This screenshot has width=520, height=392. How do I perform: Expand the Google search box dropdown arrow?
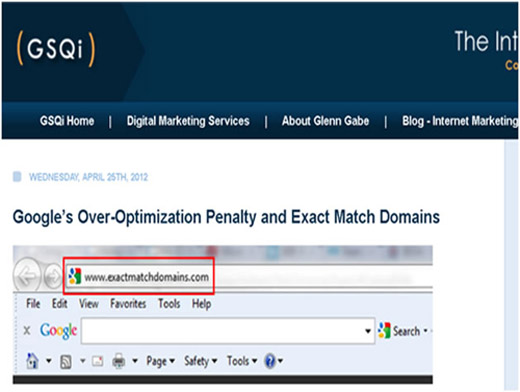[368, 331]
